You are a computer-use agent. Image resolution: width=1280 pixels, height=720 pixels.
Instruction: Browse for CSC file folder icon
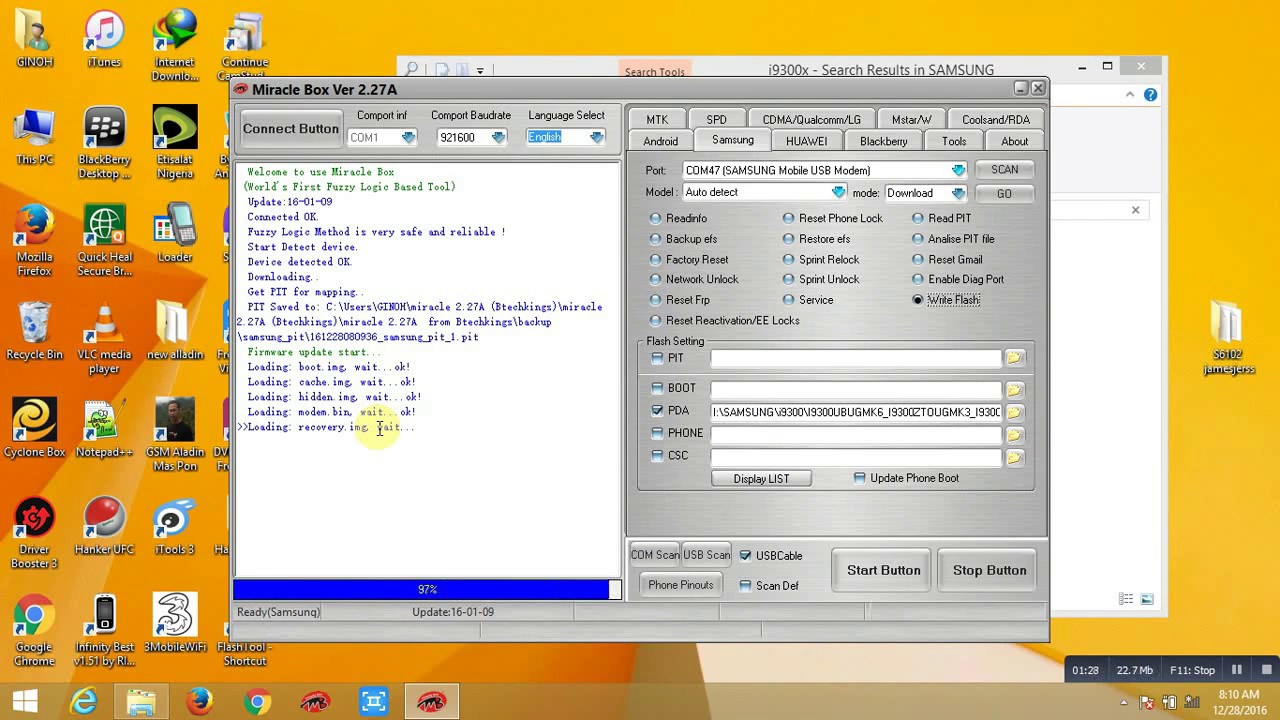point(1014,457)
